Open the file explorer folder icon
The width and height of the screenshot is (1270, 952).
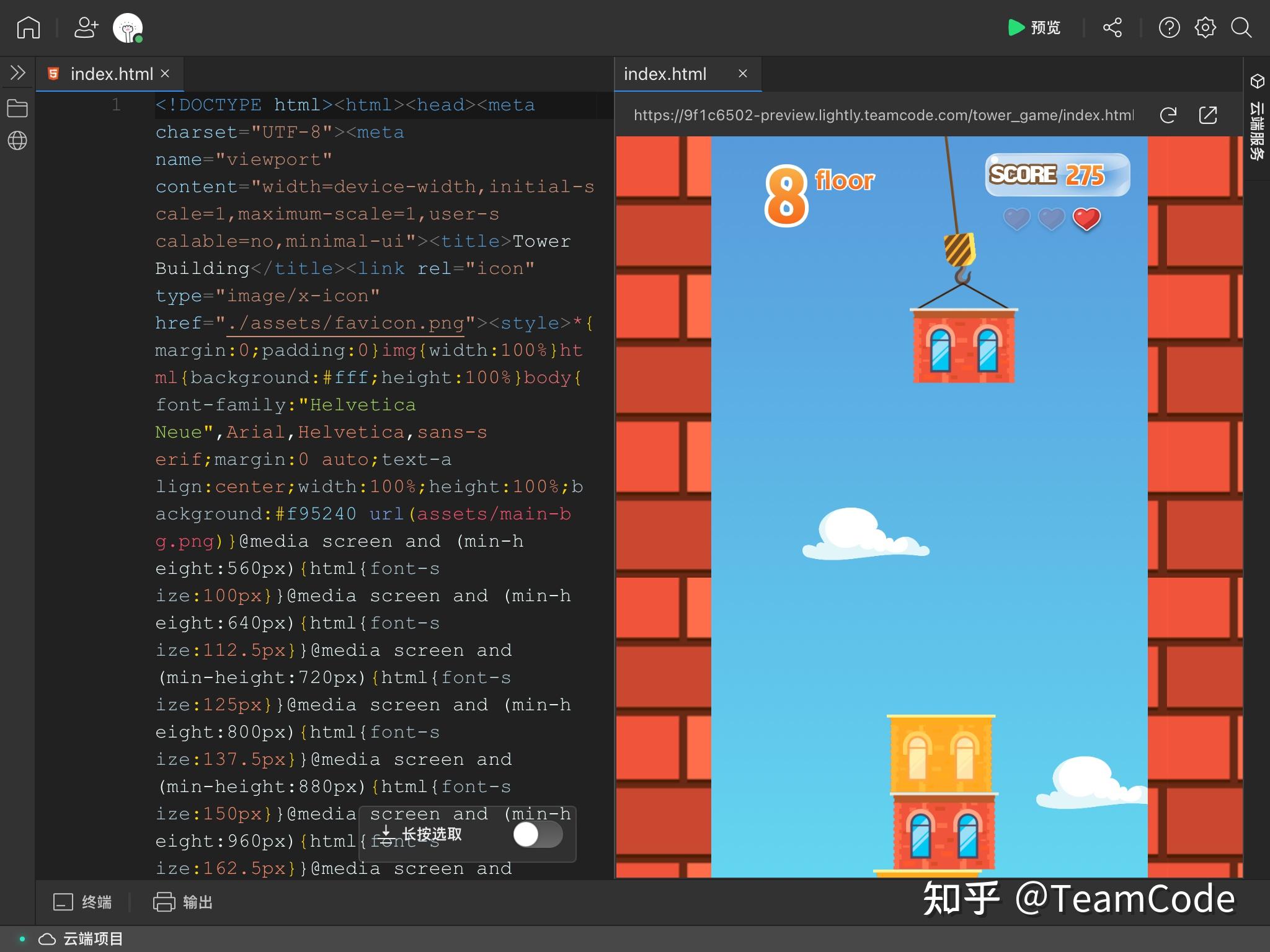pos(17,109)
